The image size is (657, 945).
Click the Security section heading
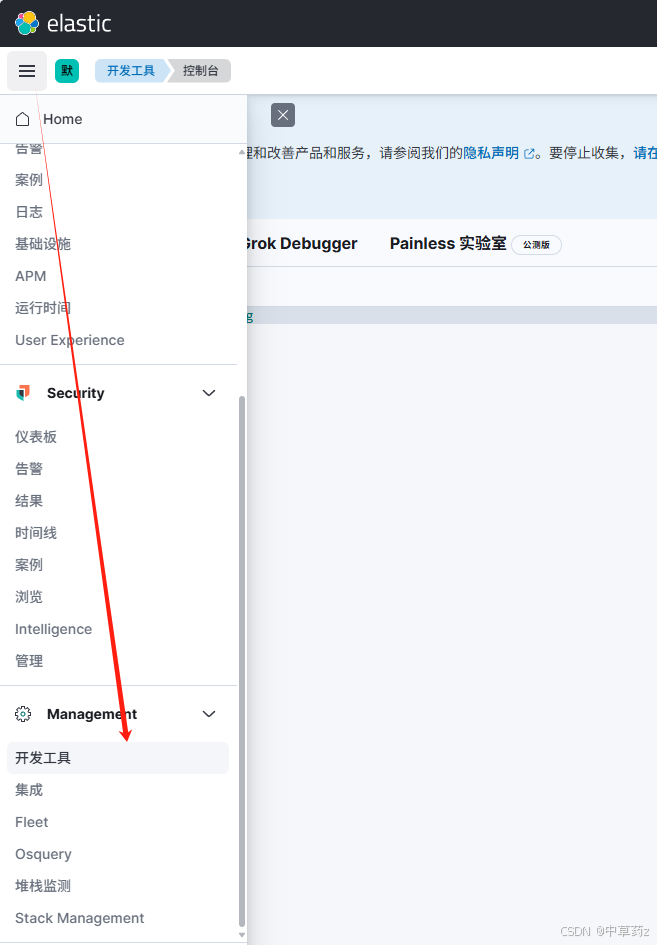pyautogui.click(x=76, y=393)
